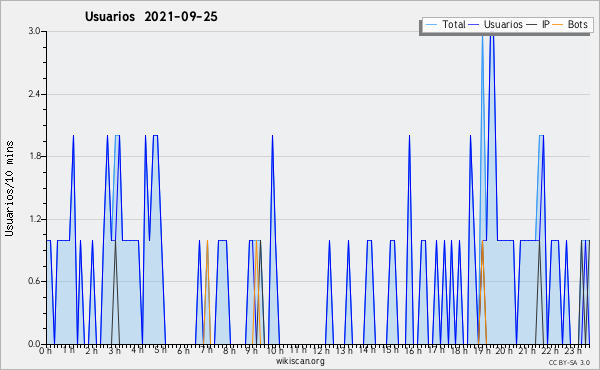Click the 2.4 y-axis value
Viewport: 600px width, 370px height.
34,94
